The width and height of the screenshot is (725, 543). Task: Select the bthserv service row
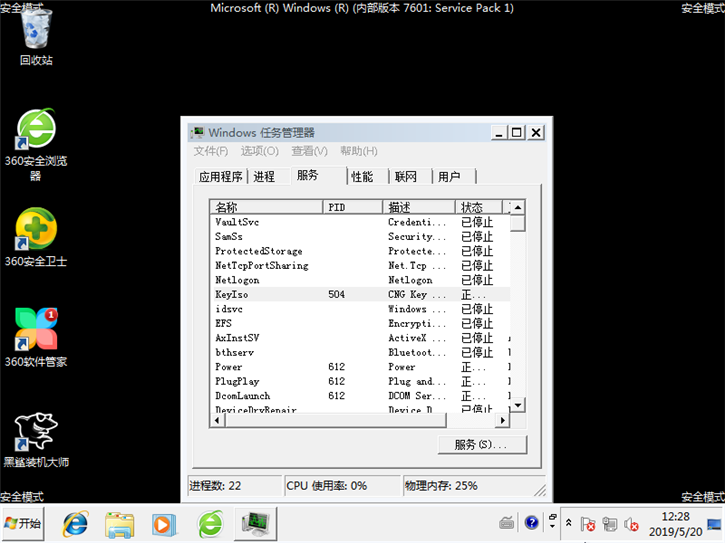click(x=360, y=352)
